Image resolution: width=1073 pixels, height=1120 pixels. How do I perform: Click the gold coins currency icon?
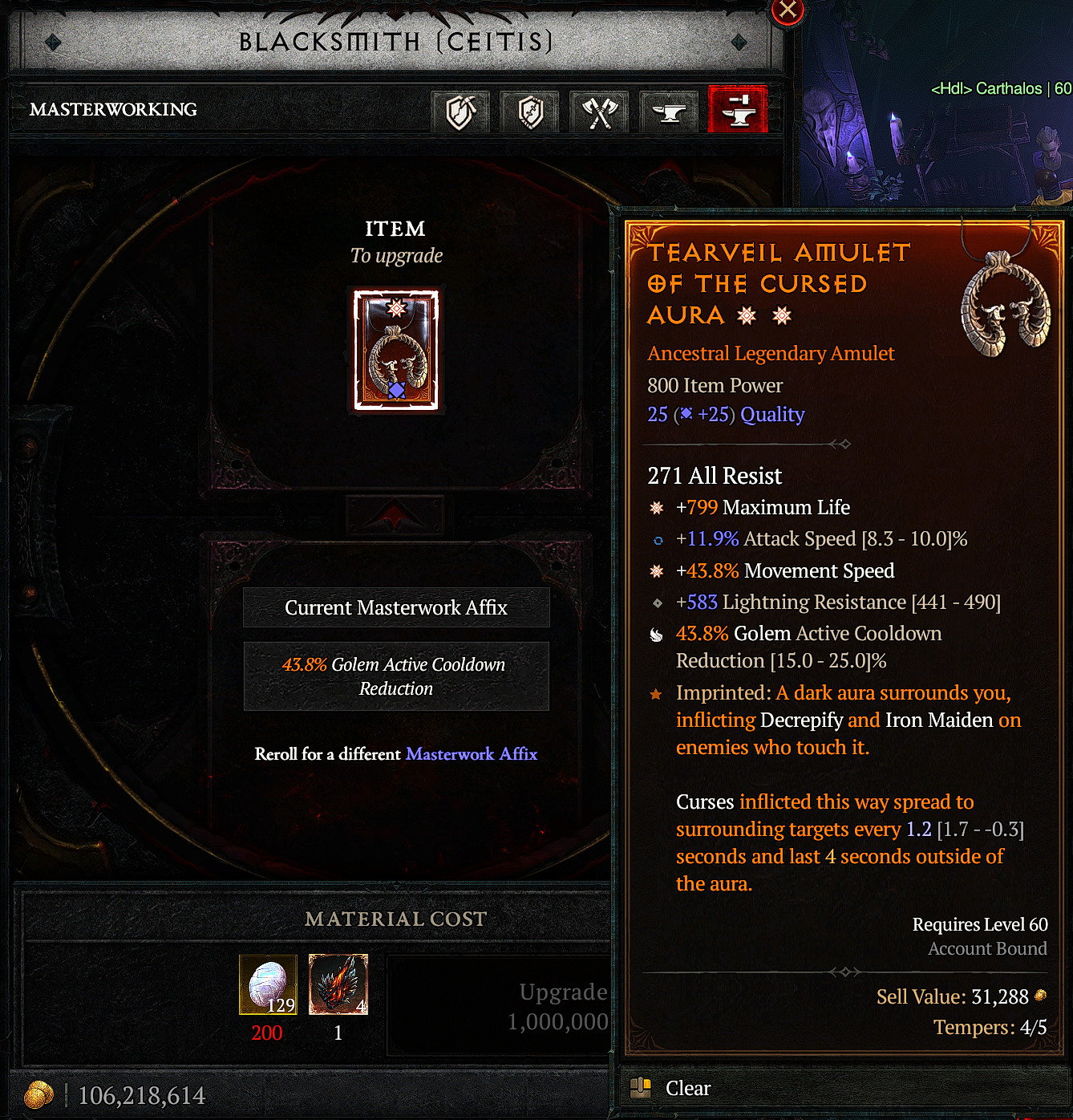pyautogui.click(x=38, y=1094)
